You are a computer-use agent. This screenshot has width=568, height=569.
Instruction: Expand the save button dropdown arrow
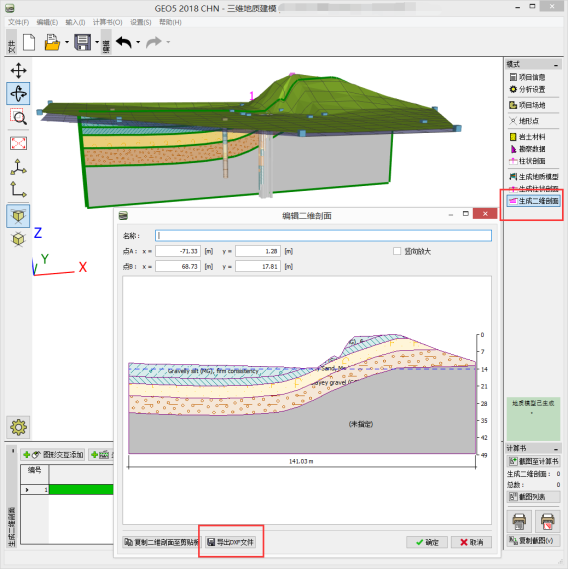pos(97,42)
